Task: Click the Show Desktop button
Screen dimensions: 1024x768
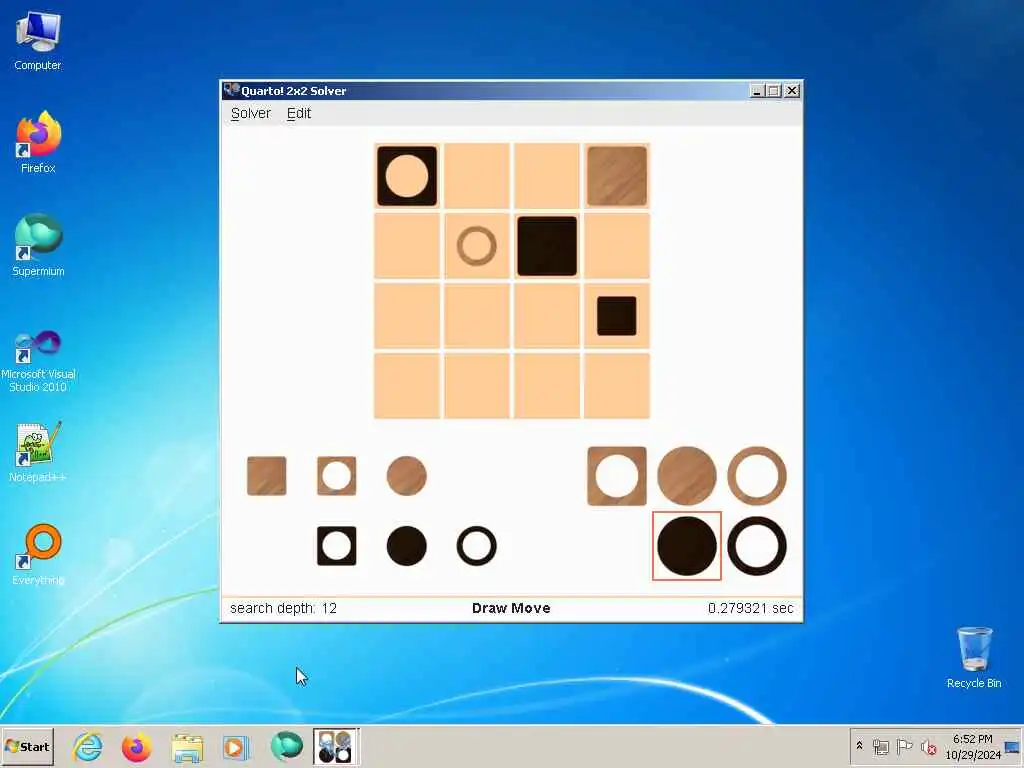Action: tap(1014, 746)
